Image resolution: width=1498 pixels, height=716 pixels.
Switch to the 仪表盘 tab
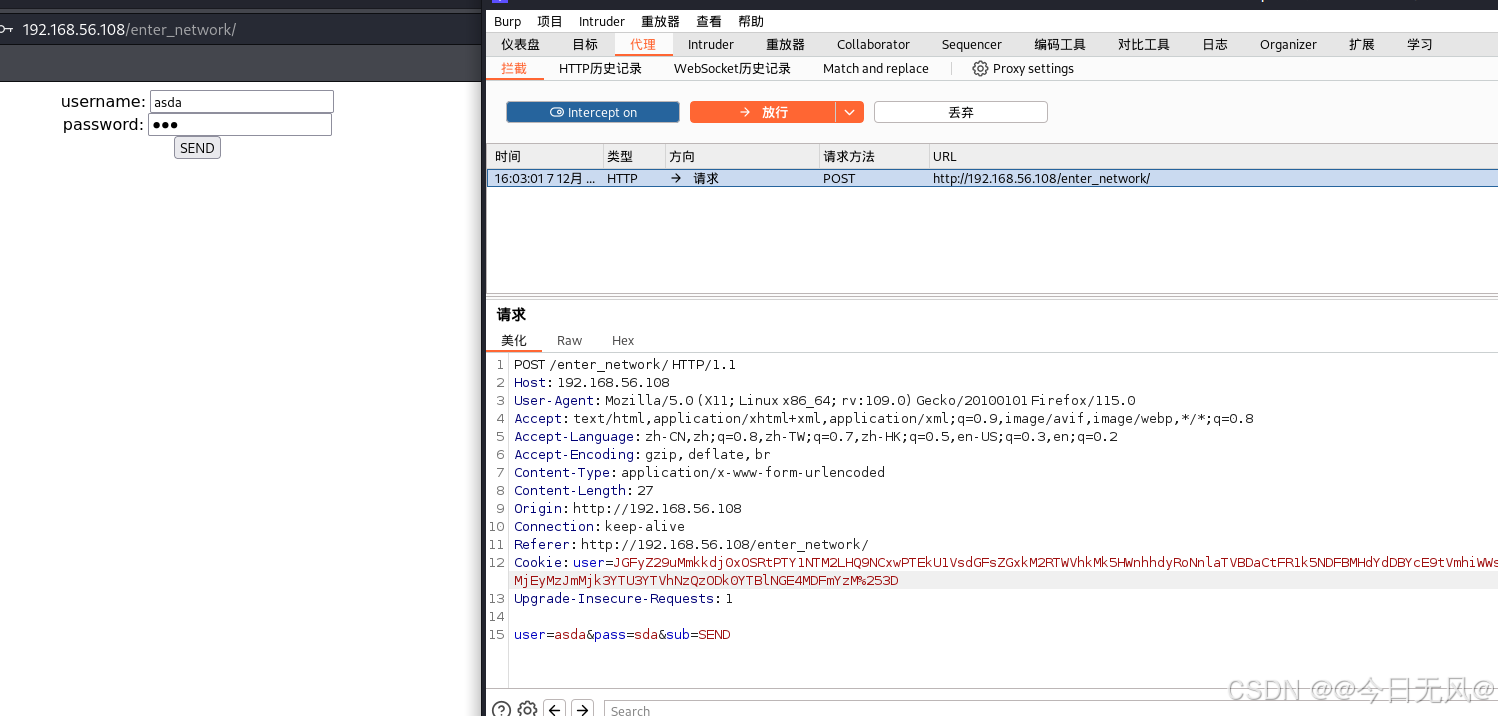(x=521, y=45)
